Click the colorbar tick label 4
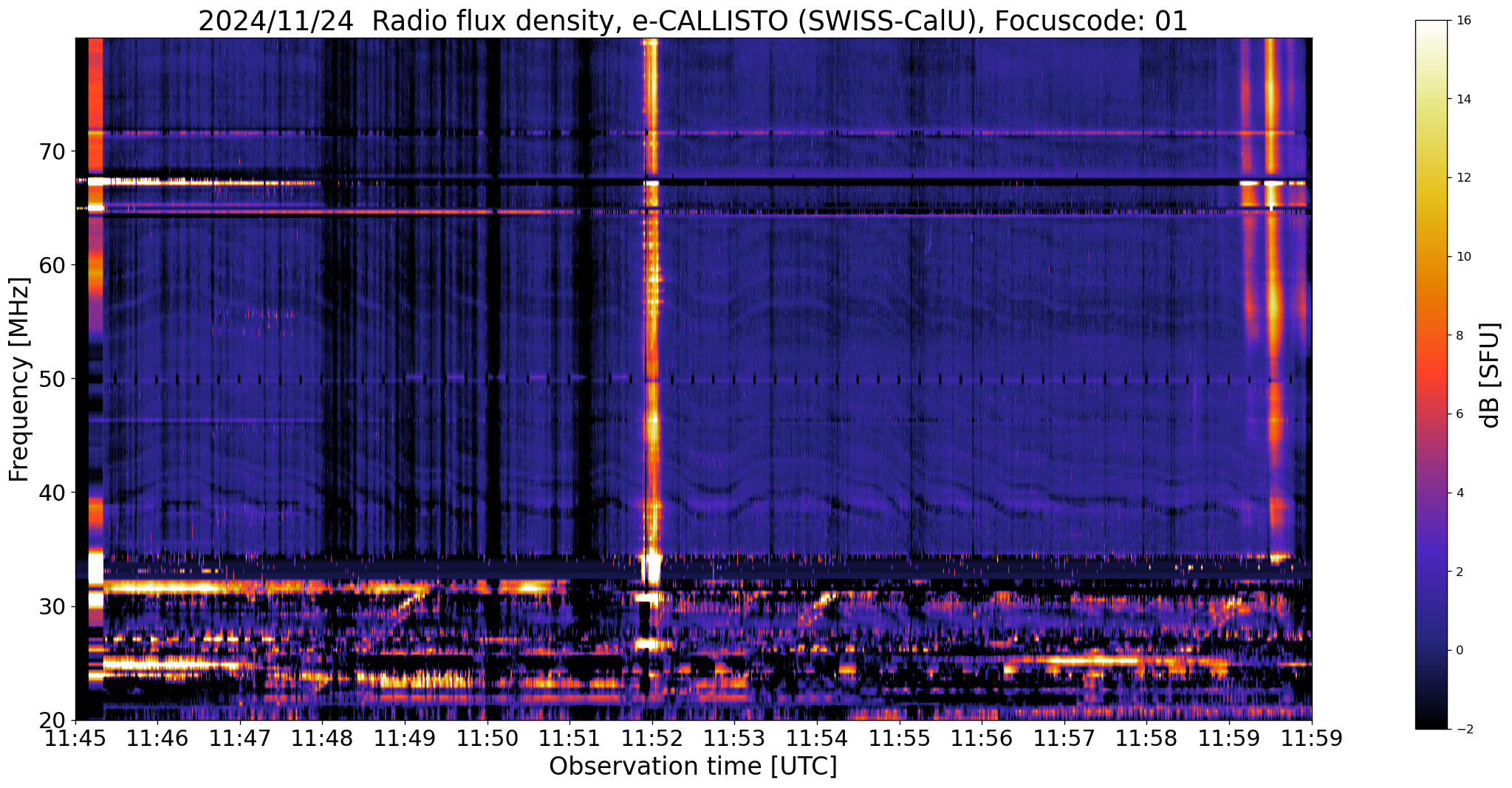This screenshot has width=1512, height=788. pos(1460,493)
